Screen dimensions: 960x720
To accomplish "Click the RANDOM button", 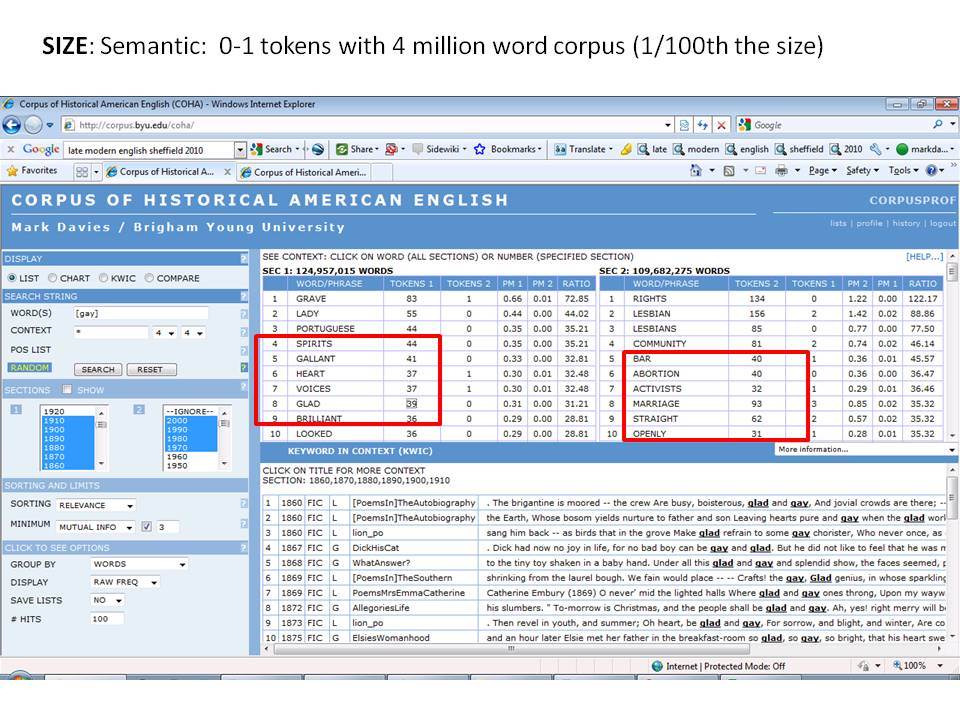I will pos(29,367).
